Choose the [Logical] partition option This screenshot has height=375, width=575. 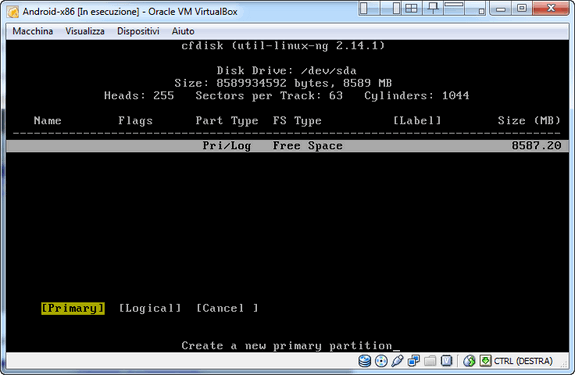coord(150,308)
